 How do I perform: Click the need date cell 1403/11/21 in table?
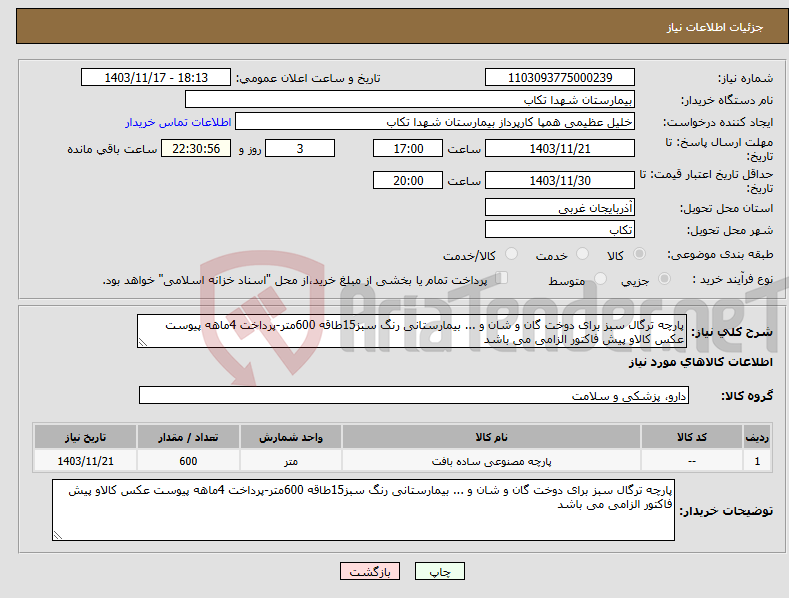(x=86, y=461)
